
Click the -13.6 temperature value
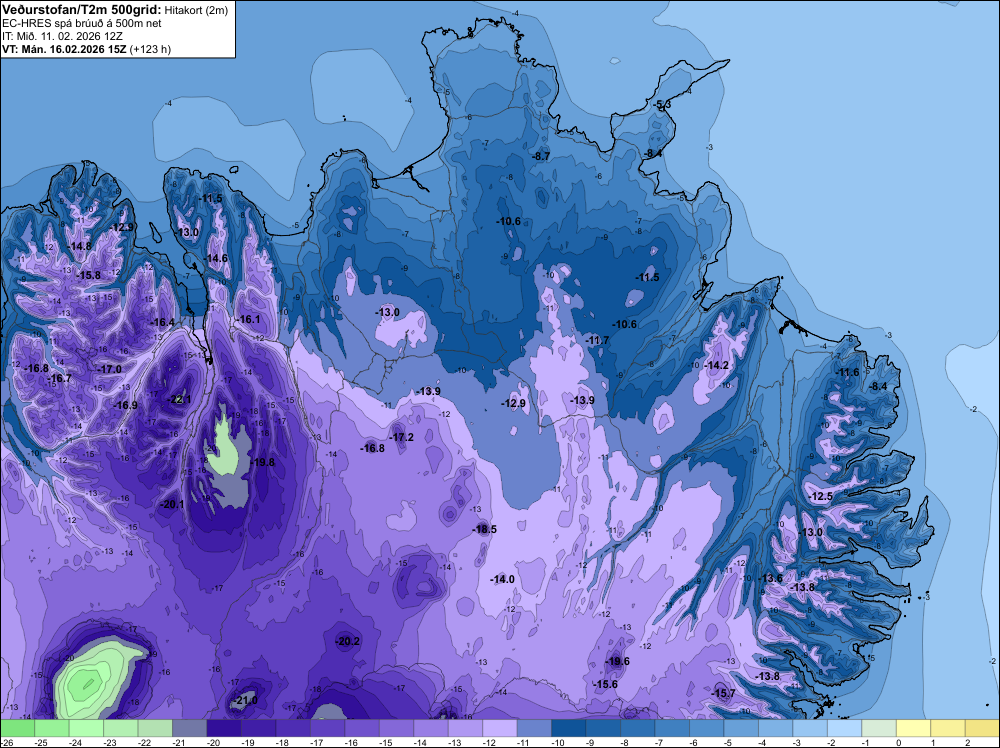click(x=771, y=578)
